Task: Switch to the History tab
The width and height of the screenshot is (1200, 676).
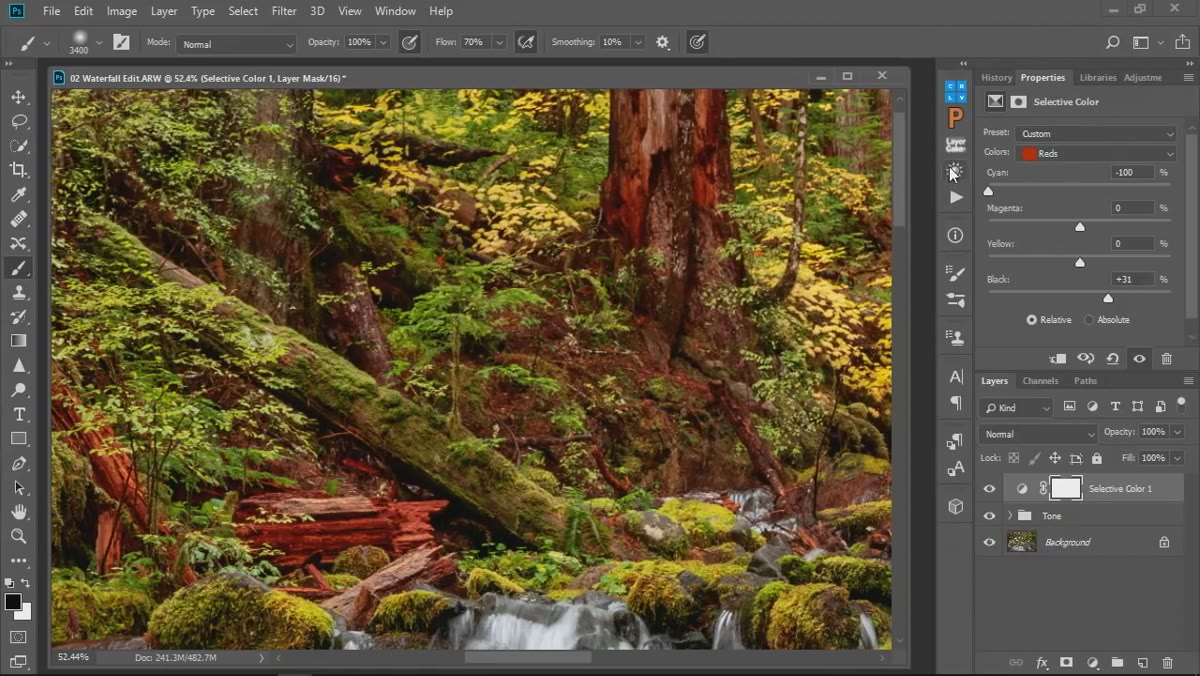Action: 996,77
